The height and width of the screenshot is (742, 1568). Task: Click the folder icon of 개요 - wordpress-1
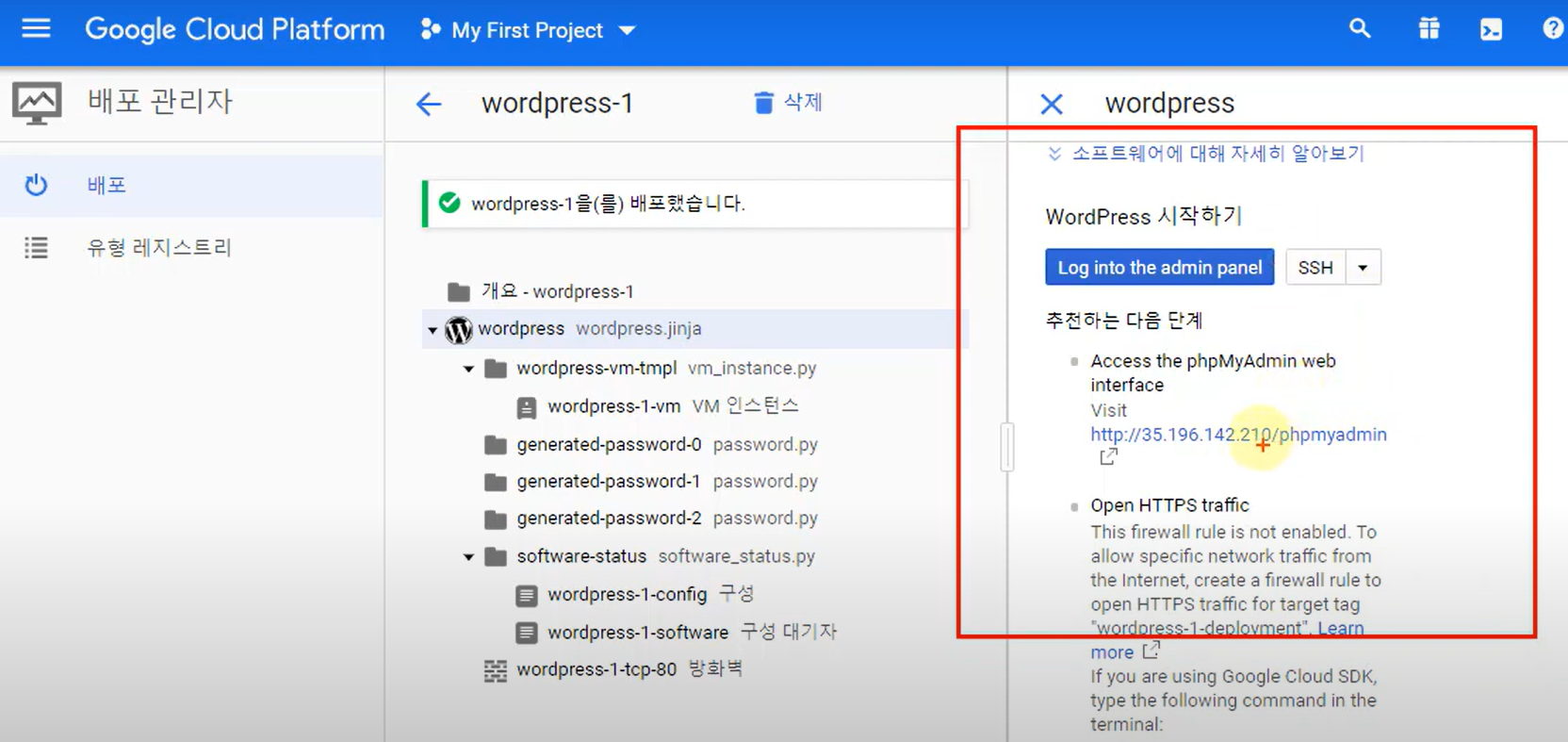tap(459, 291)
